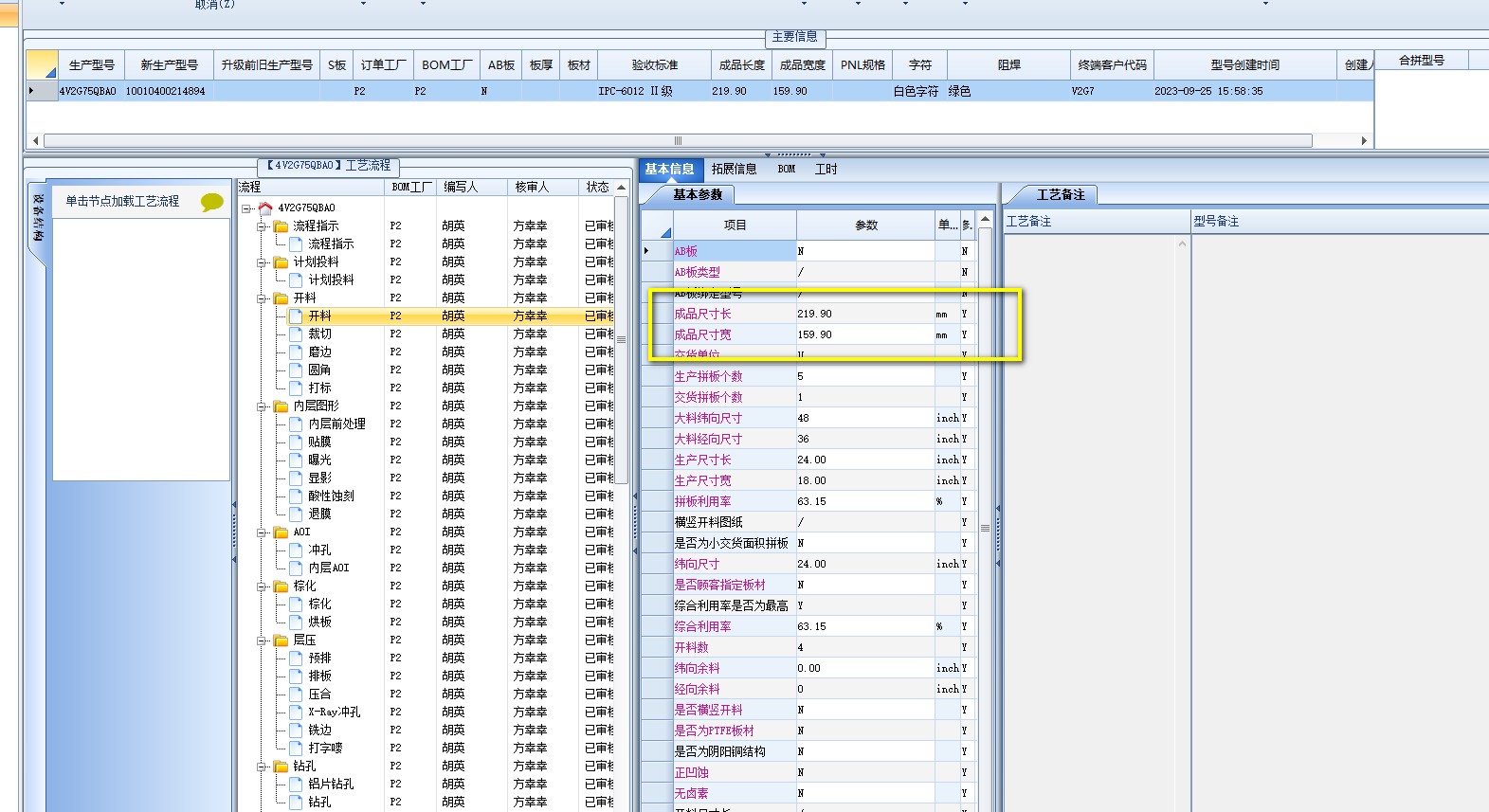
Task: Select the 4V2G75QBA0 row in the top grid
Action: (x=699, y=91)
